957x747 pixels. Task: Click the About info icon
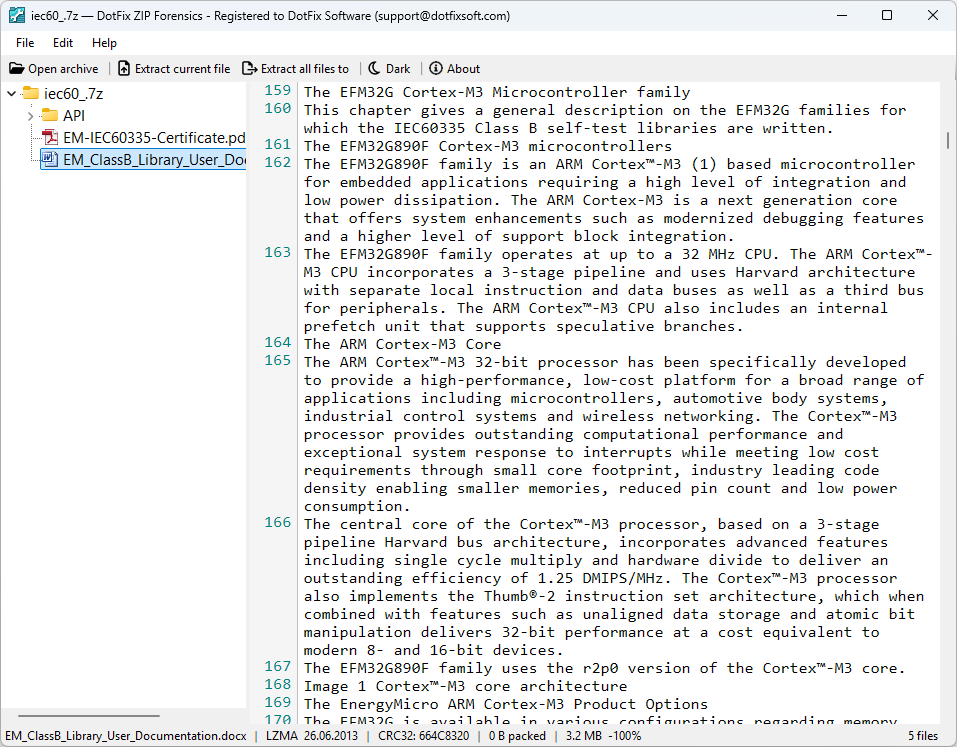436,68
